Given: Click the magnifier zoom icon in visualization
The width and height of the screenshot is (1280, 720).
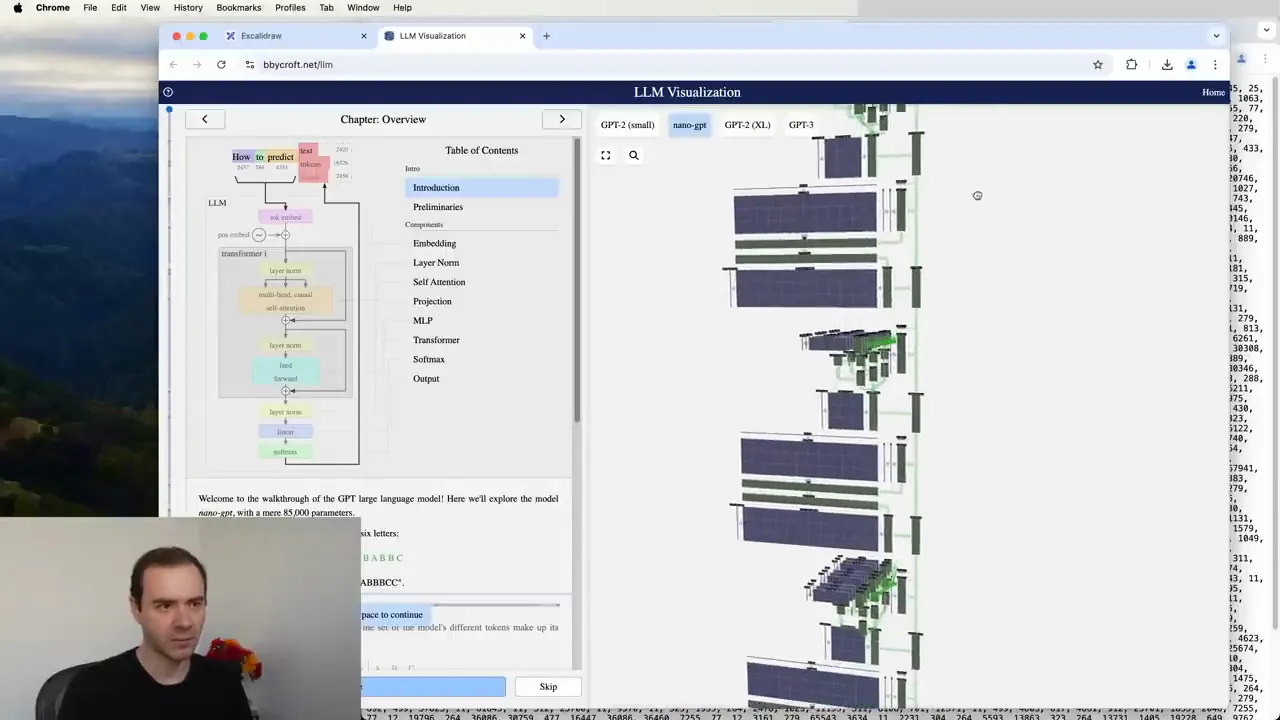Looking at the screenshot, I should pos(633,155).
